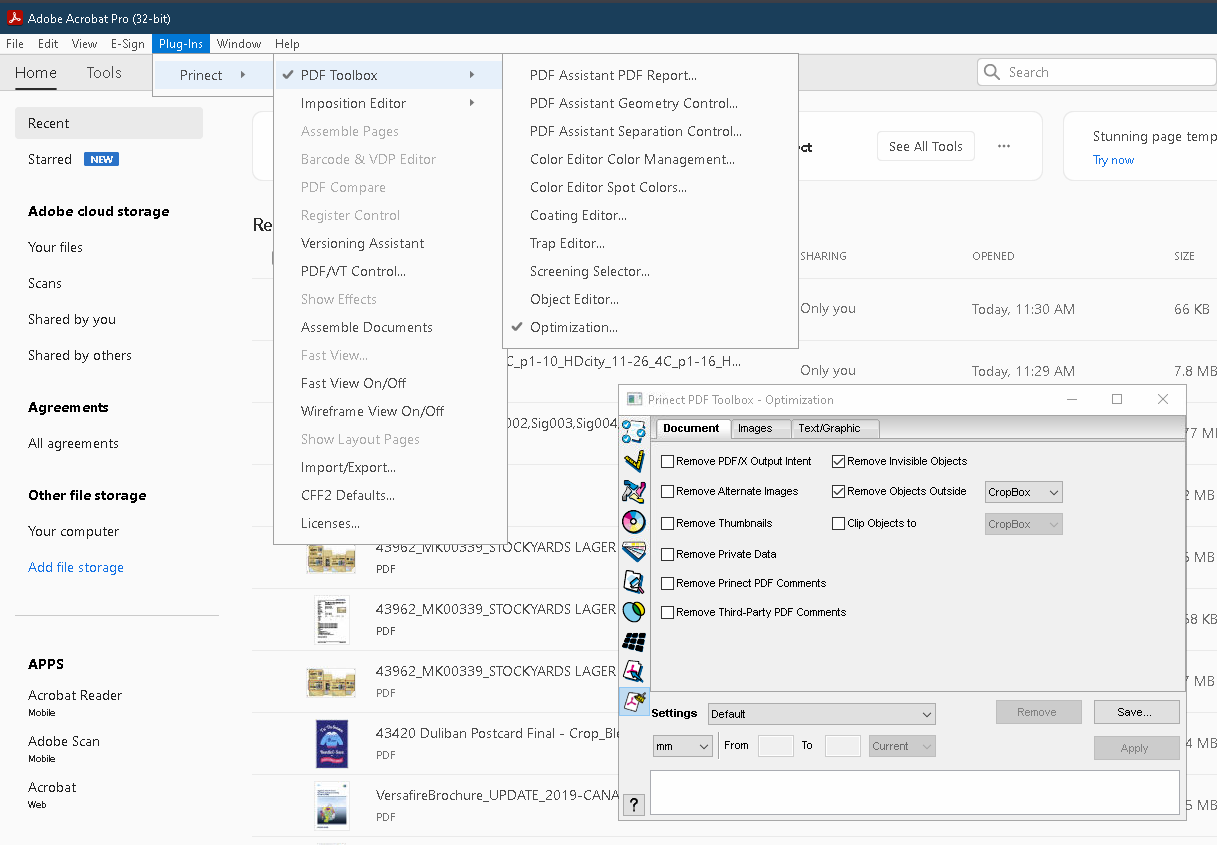Uncheck Remove Objects Outside checkbox
Viewport: 1217px width, 845px height.
839,491
